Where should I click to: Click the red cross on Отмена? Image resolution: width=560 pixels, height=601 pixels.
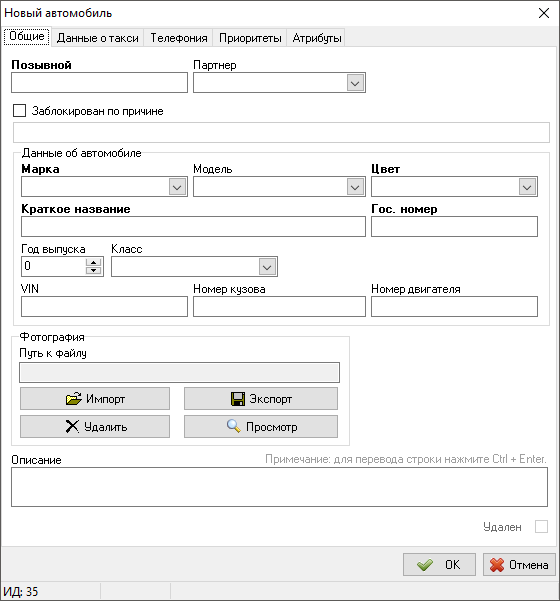(497, 565)
